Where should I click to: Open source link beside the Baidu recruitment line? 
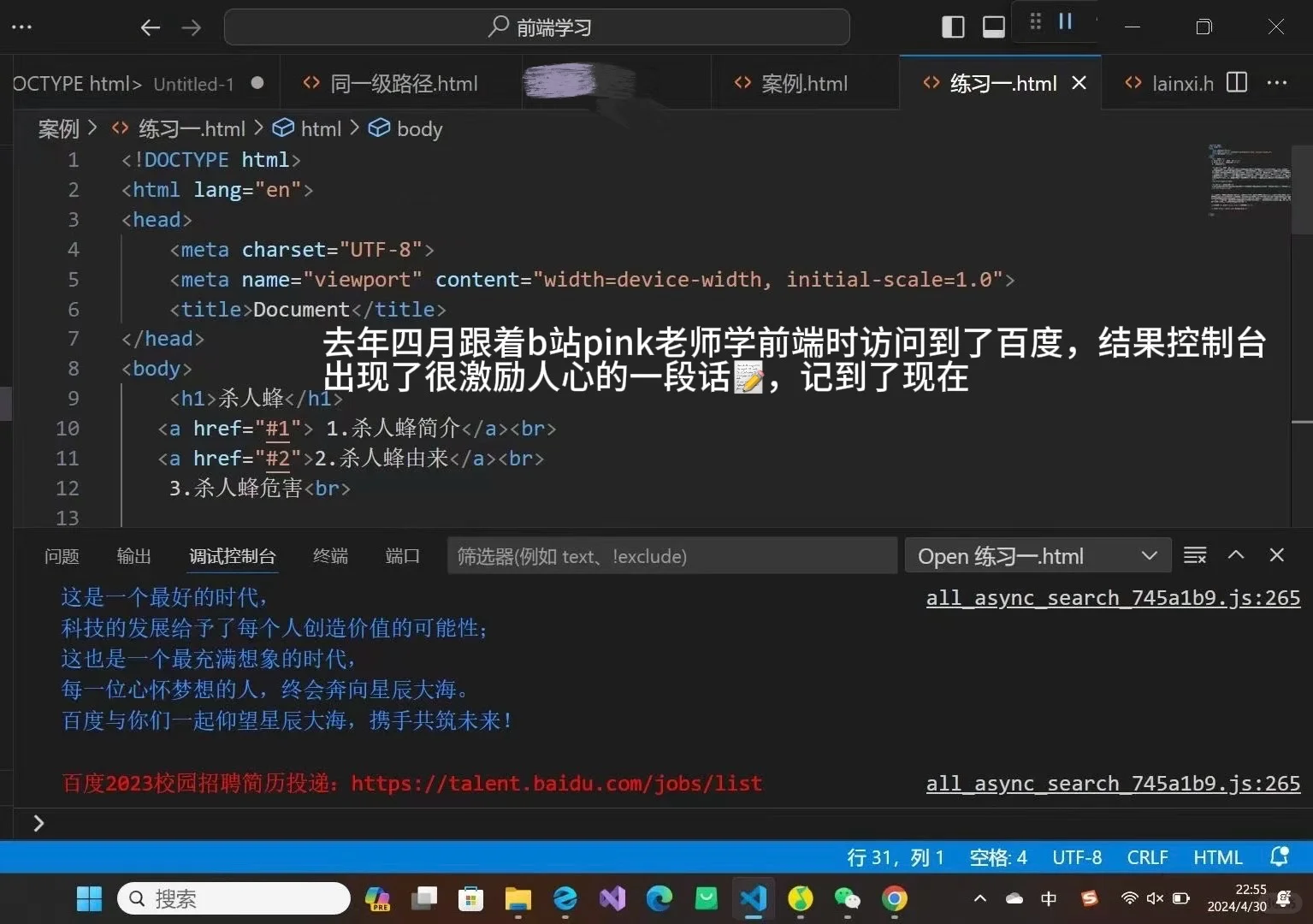coord(1113,783)
